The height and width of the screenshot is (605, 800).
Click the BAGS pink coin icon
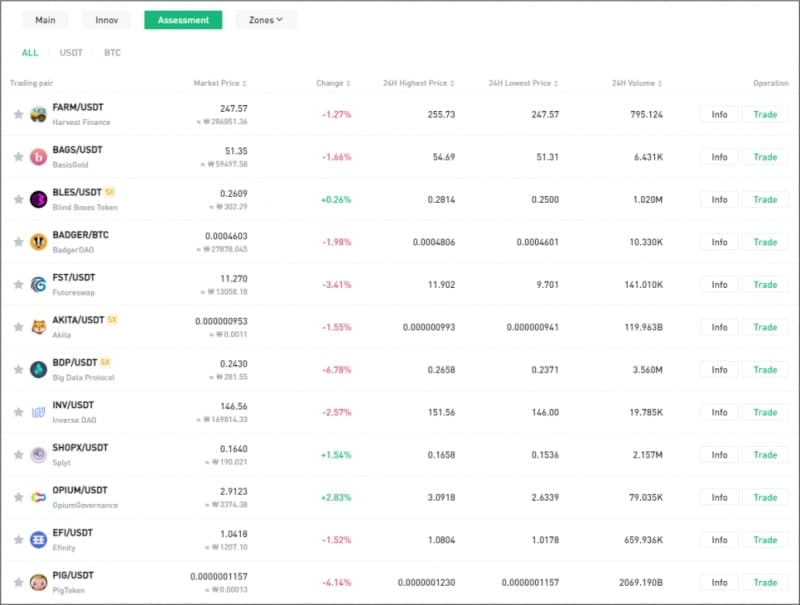click(x=38, y=157)
